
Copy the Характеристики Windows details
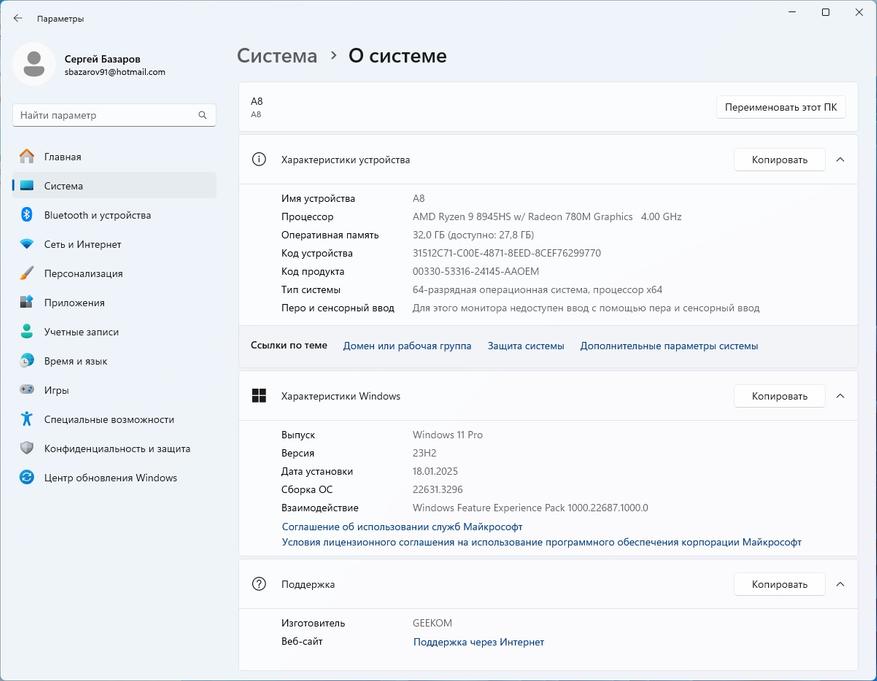pos(779,396)
